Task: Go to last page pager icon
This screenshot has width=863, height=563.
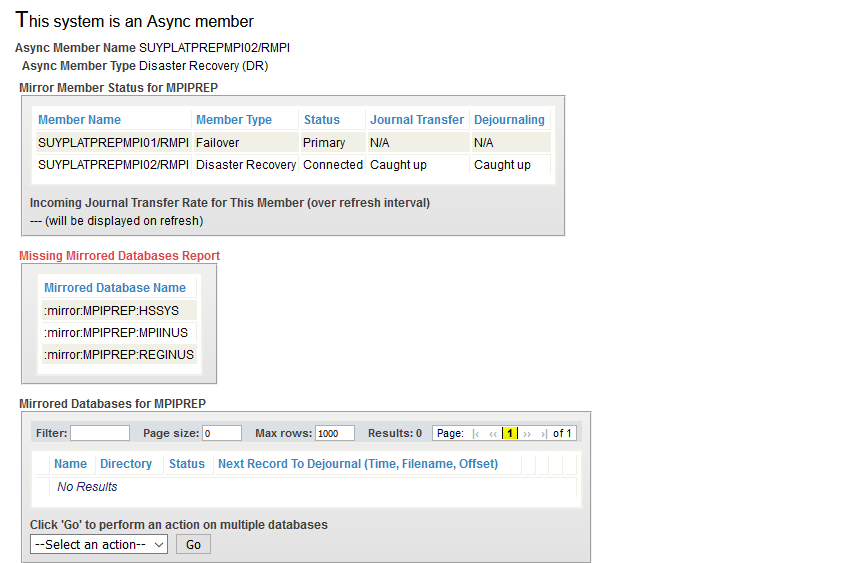Action: pyautogui.click(x=544, y=434)
